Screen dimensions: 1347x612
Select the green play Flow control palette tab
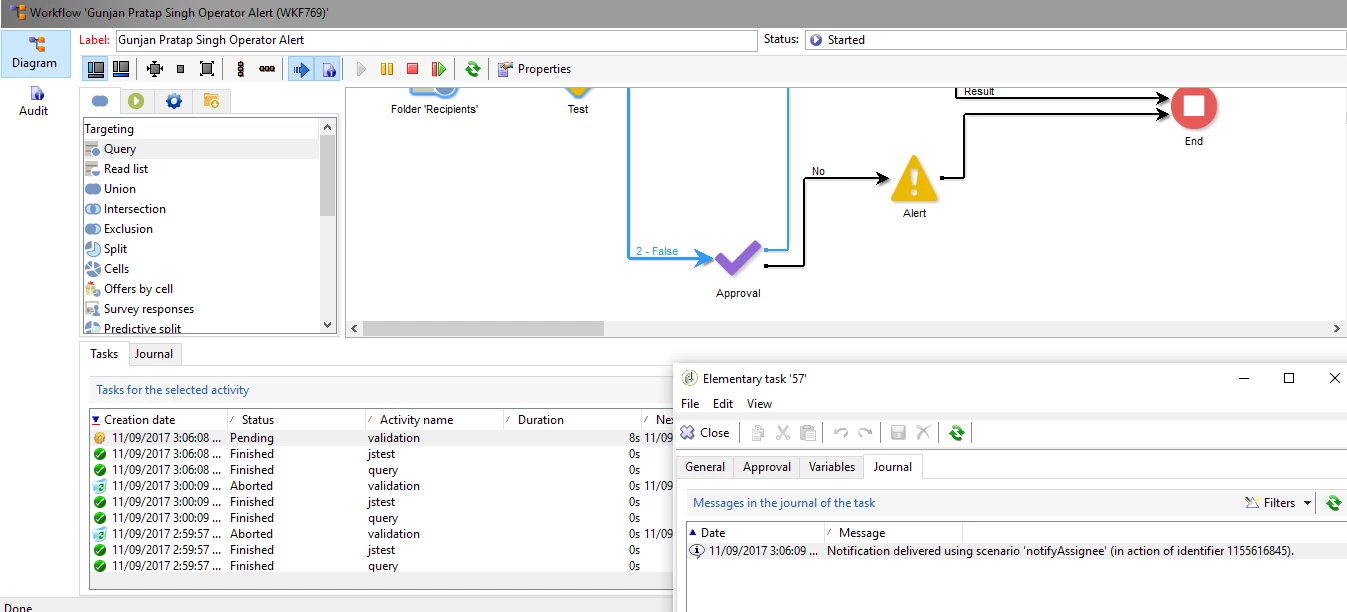[x=137, y=101]
